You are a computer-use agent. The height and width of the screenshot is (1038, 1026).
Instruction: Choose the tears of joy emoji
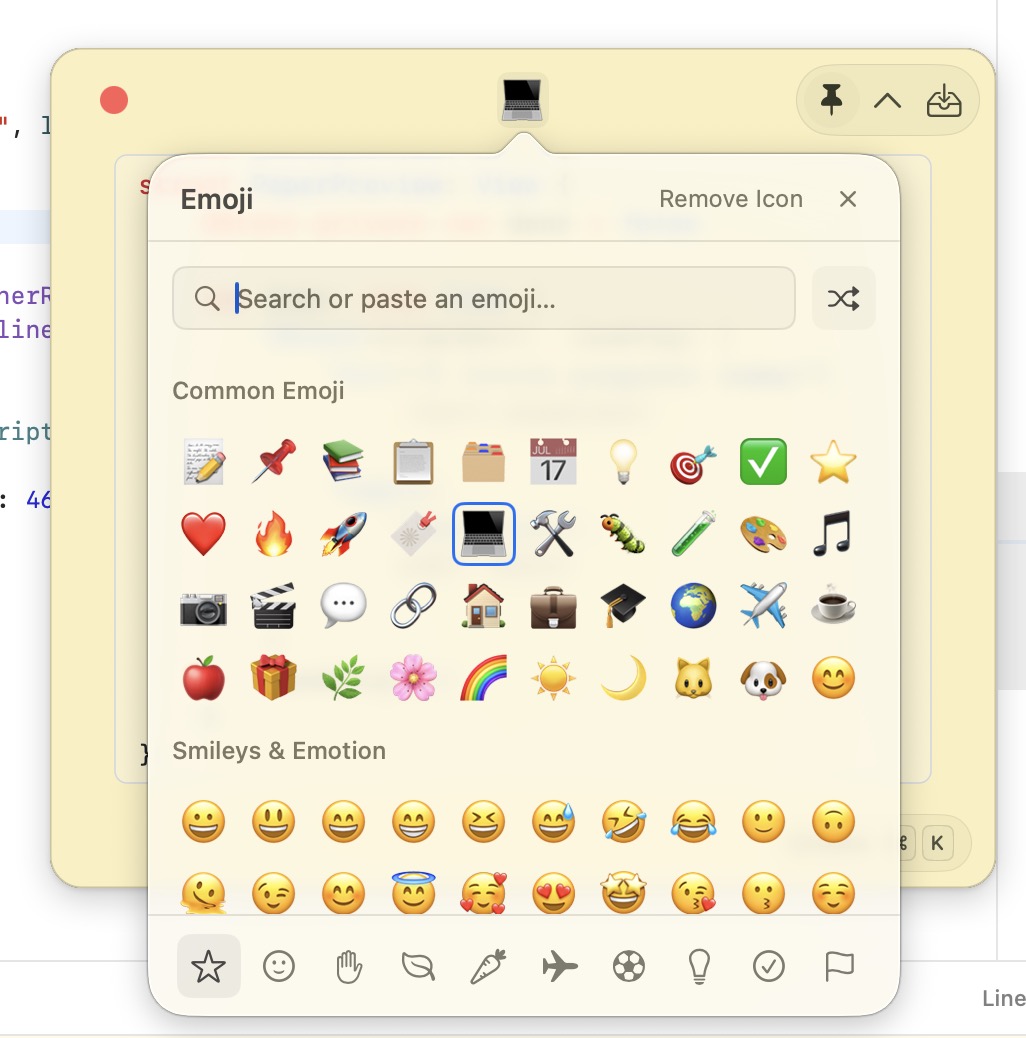[x=693, y=822]
